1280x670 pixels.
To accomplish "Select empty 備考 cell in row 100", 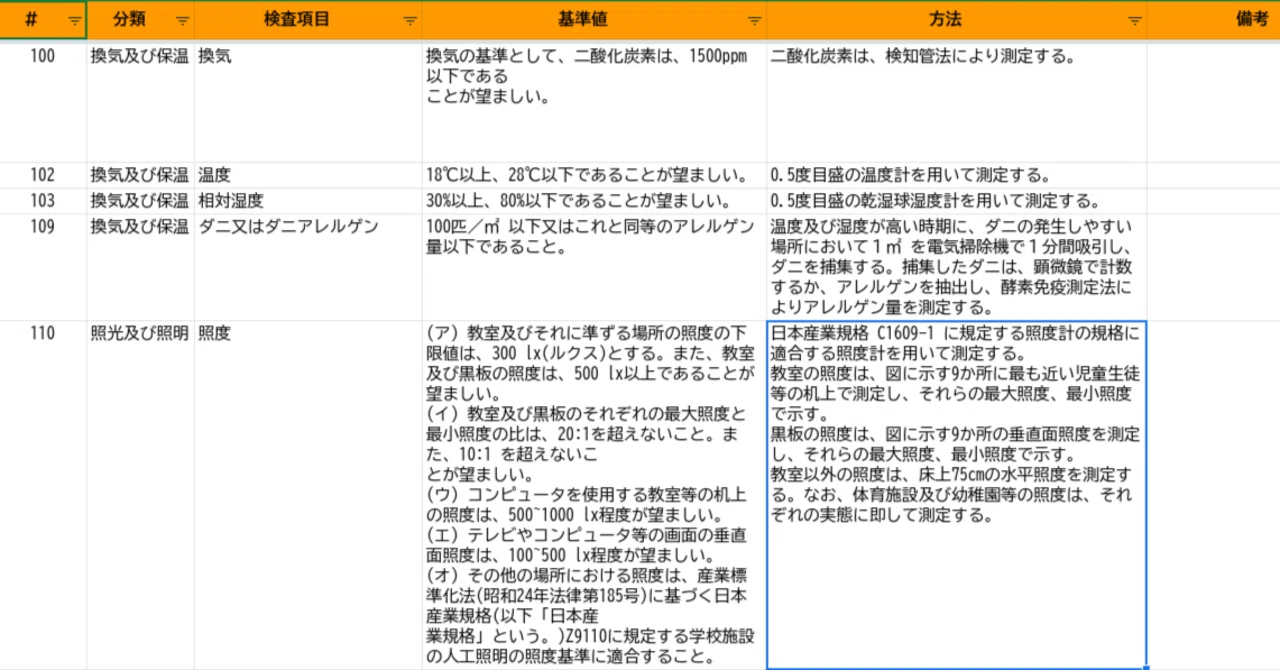I will (x=1214, y=101).
